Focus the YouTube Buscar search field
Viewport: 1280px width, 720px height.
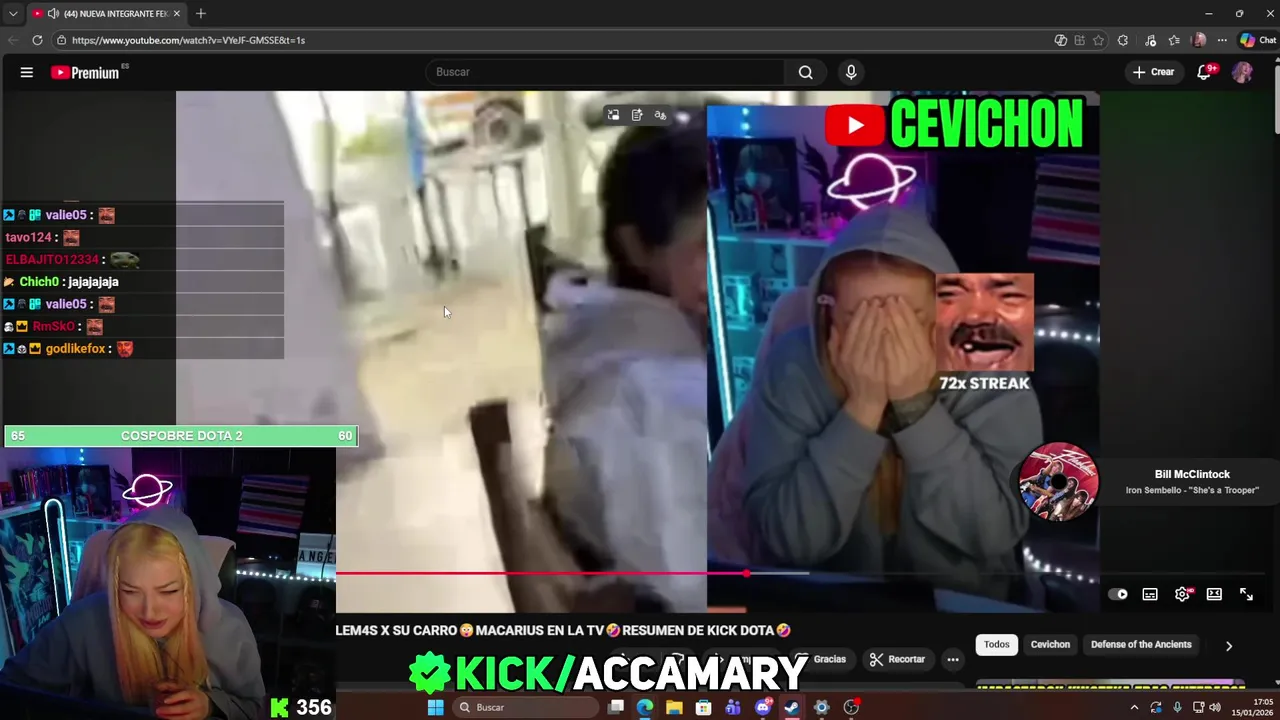[x=605, y=72]
